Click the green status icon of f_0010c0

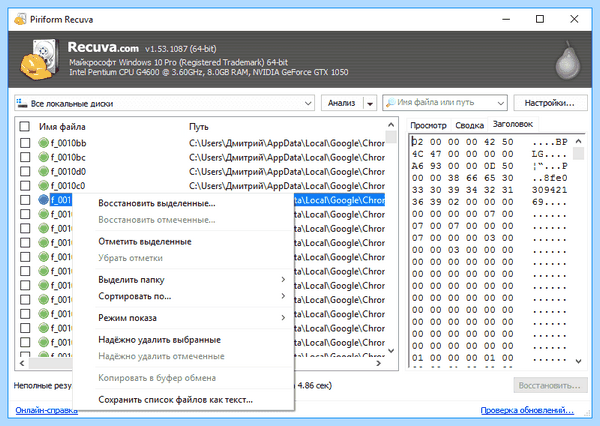[44, 185]
